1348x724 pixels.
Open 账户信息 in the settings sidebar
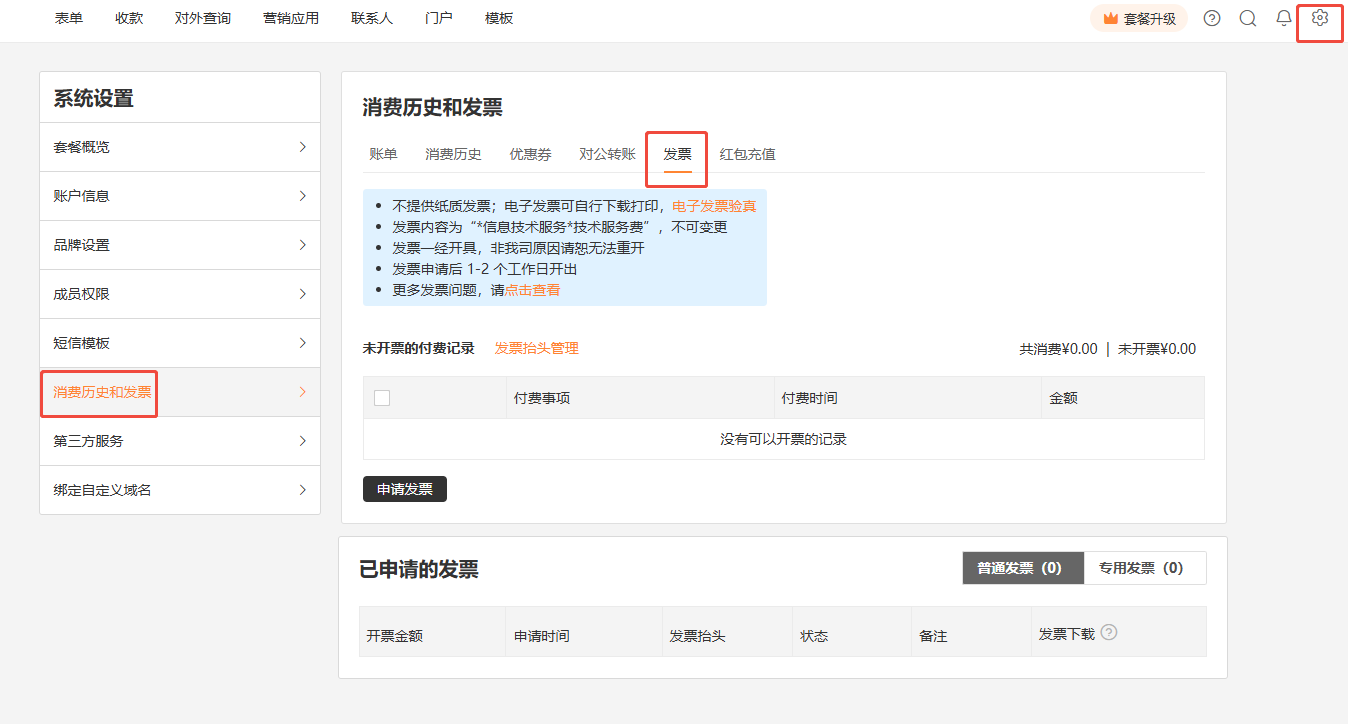click(x=180, y=196)
